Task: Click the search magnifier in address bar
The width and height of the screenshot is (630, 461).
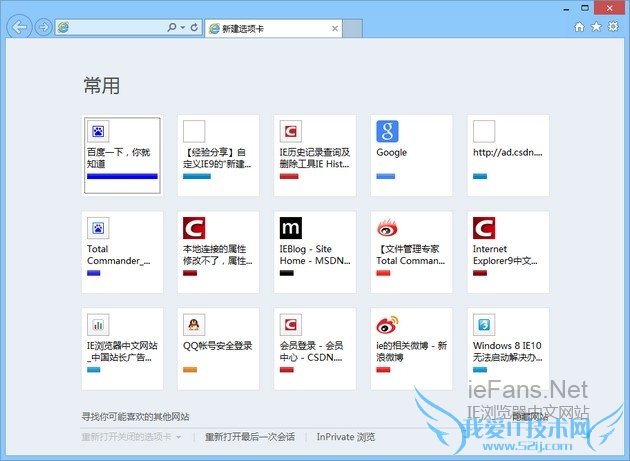Action: [172, 27]
